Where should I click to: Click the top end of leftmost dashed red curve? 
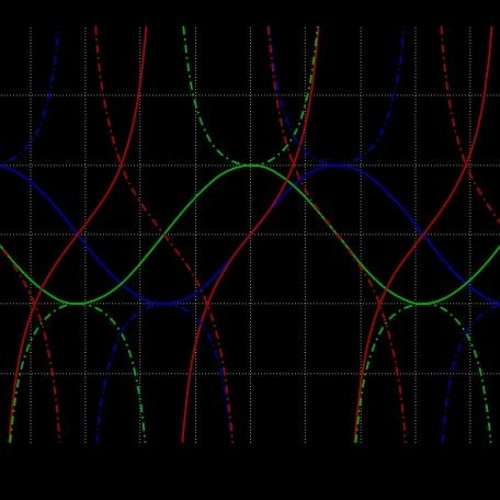point(96,28)
